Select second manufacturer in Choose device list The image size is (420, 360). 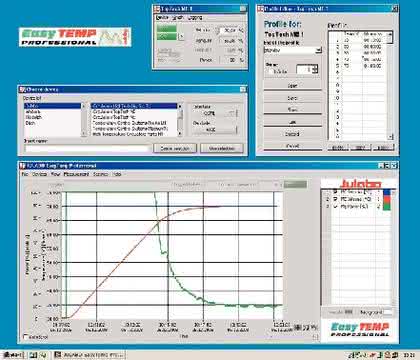click(52, 112)
